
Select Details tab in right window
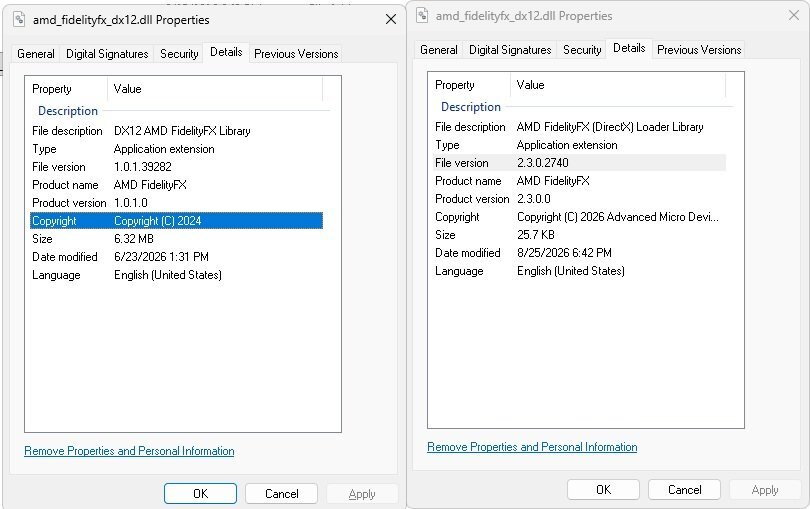coord(629,48)
